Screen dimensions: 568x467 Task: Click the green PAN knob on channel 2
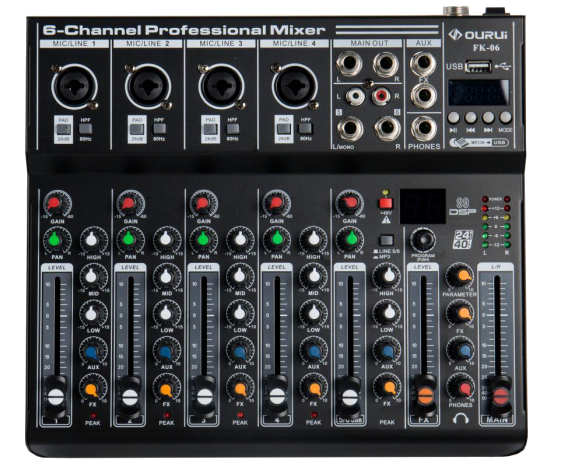click(x=130, y=239)
